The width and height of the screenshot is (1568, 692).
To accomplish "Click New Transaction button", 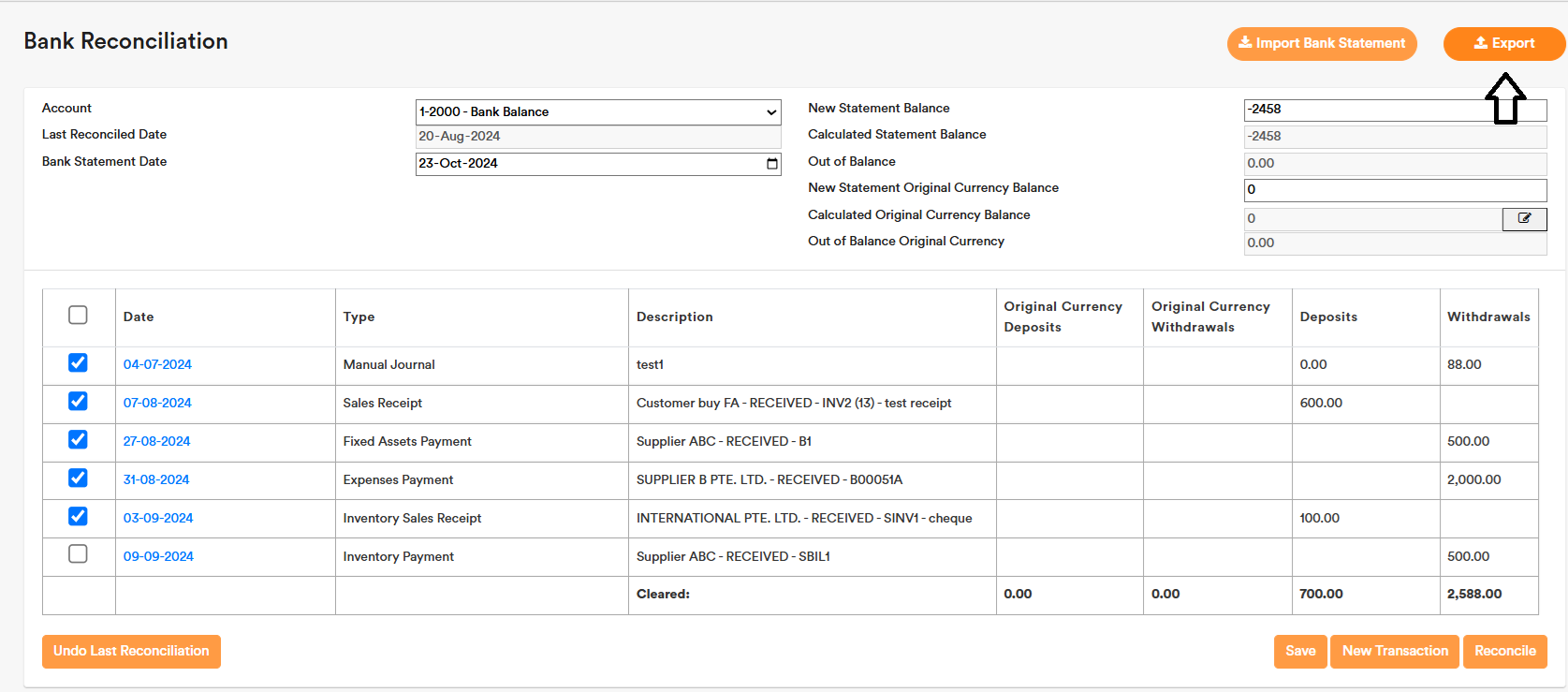I will point(1394,651).
